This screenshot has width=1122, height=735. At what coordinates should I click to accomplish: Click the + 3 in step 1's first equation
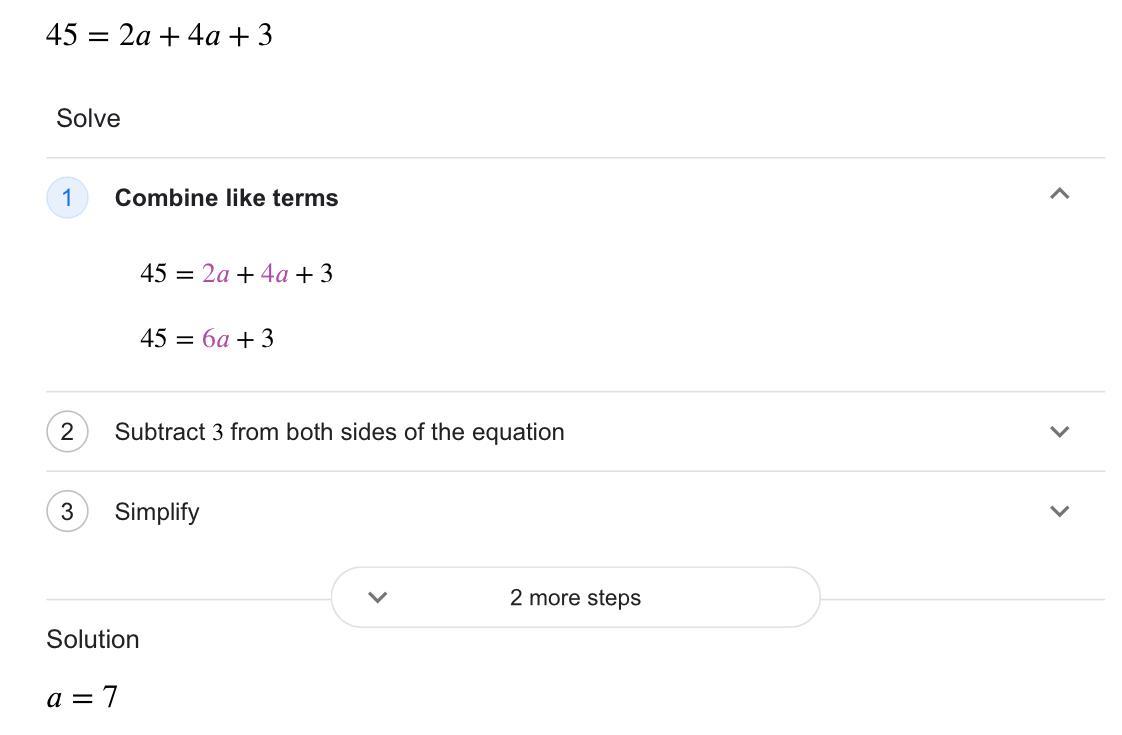point(314,274)
